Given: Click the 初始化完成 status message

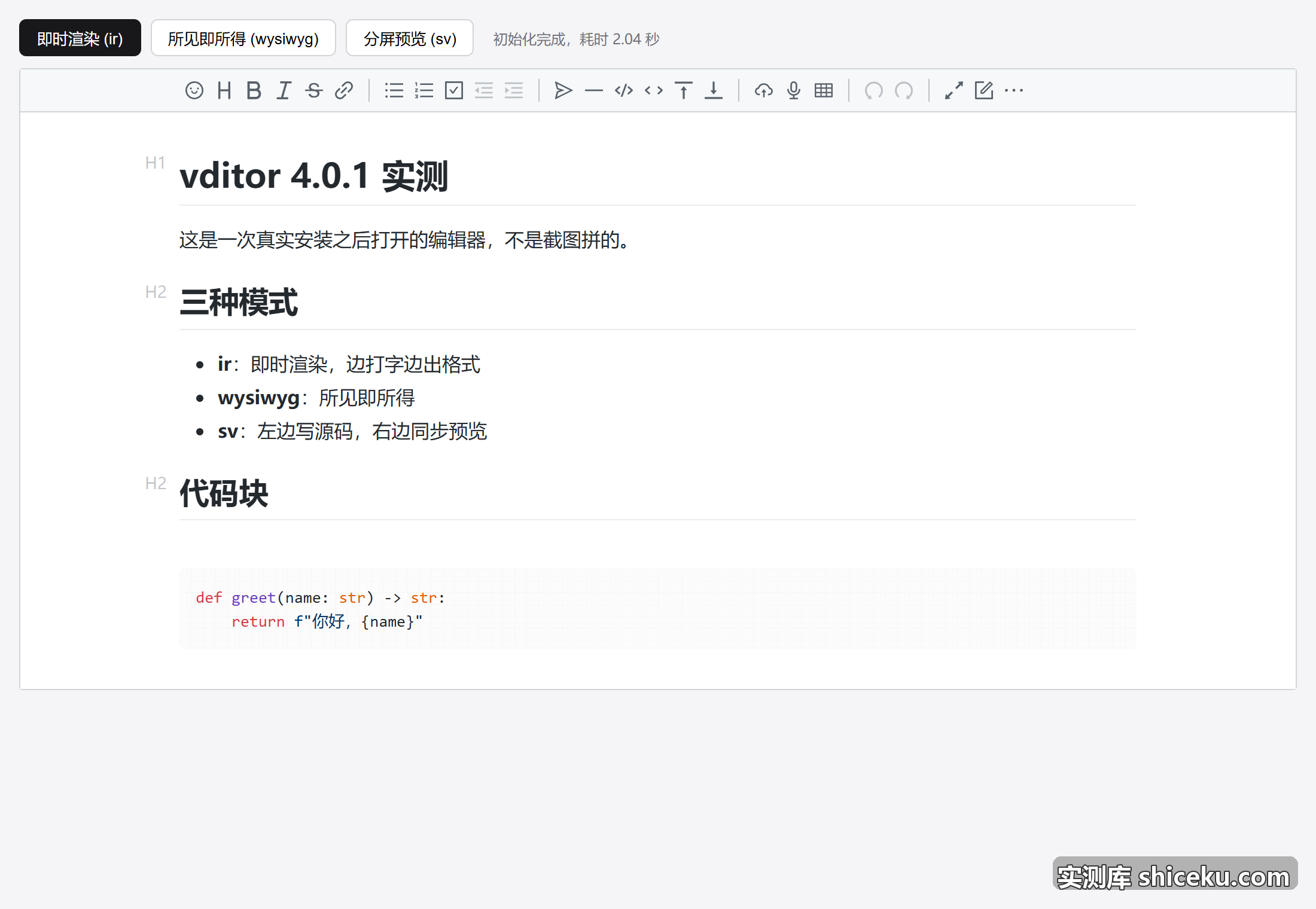Looking at the screenshot, I should click(576, 39).
